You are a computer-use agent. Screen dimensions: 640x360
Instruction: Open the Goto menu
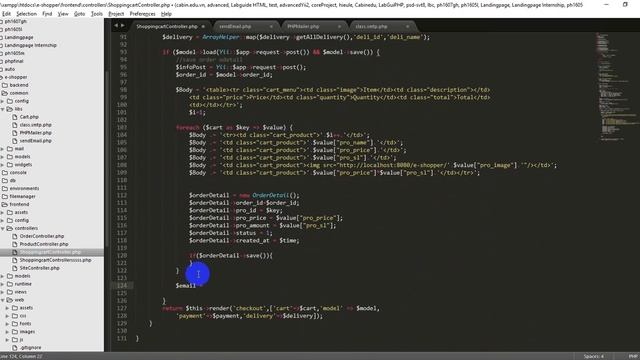point(79,14)
